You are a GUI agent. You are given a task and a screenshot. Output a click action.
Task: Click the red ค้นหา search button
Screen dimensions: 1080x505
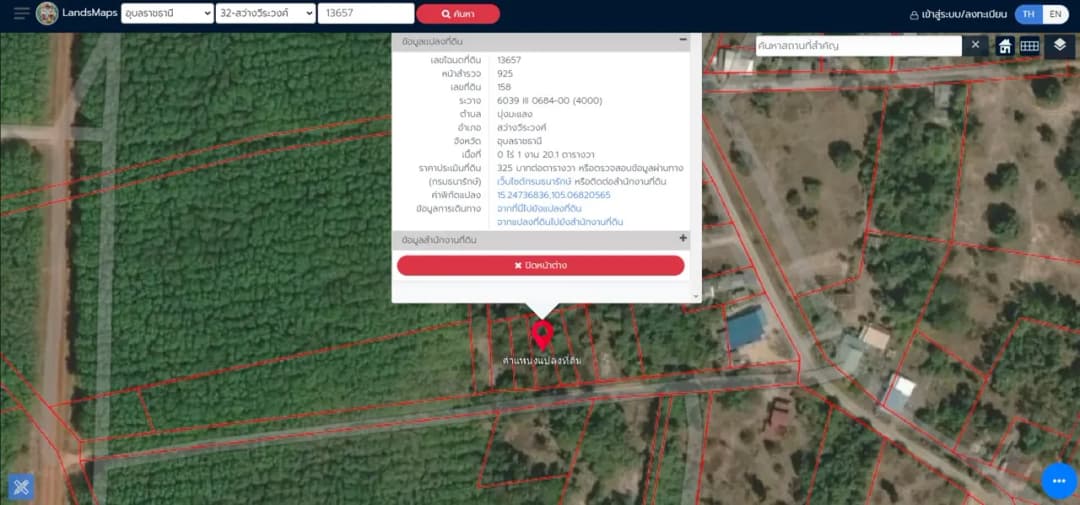point(458,14)
